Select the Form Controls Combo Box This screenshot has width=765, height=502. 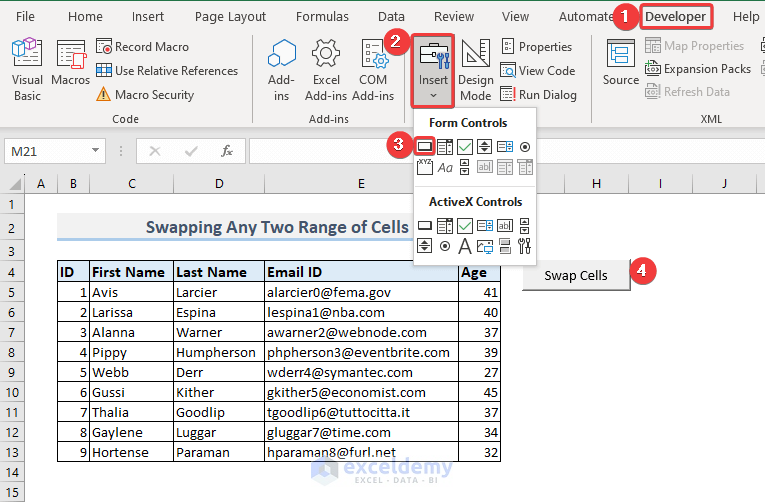pyautogui.click(x=445, y=146)
